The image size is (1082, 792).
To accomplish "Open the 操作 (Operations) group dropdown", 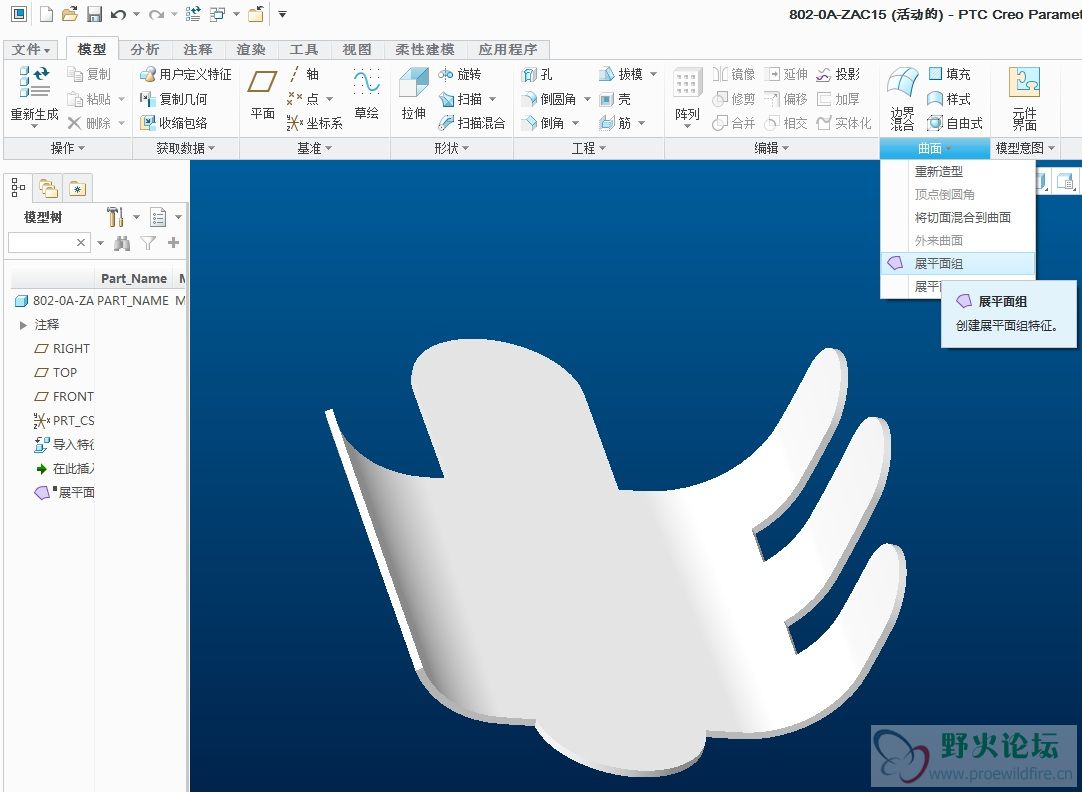I will (x=68, y=148).
